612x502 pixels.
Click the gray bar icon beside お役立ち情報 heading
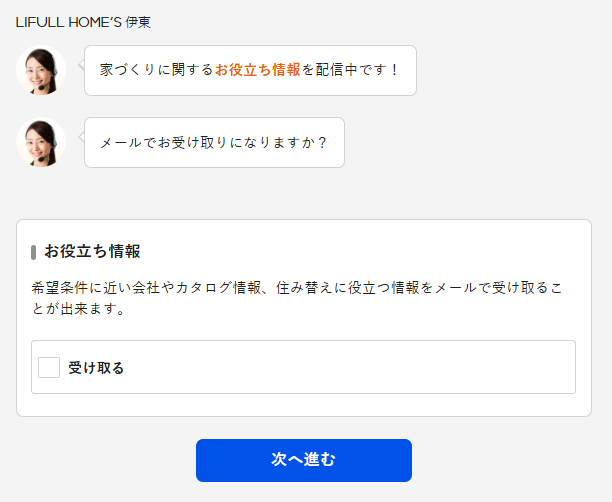tap(34, 252)
